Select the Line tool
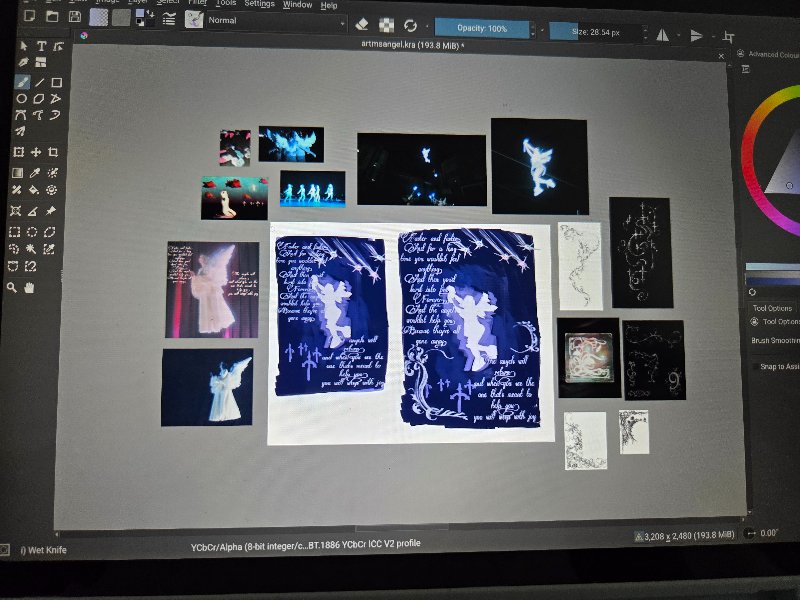Viewport: 800px width, 600px height. tap(39, 82)
